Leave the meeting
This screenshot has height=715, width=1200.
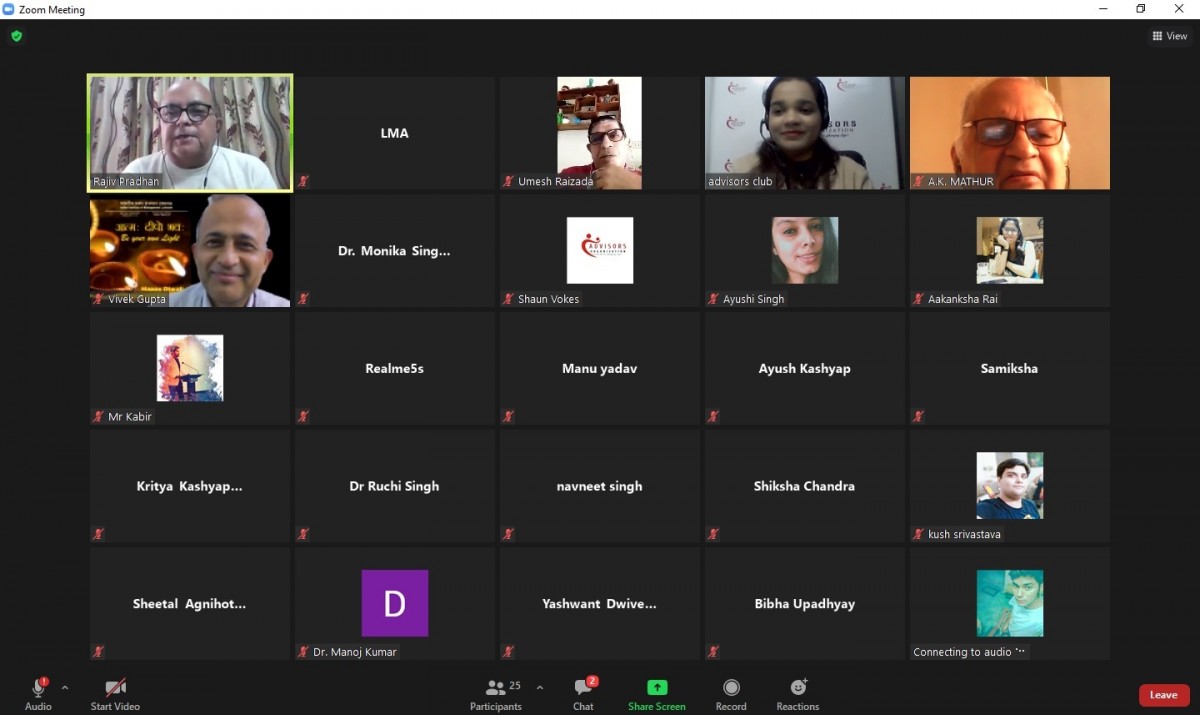1163,695
